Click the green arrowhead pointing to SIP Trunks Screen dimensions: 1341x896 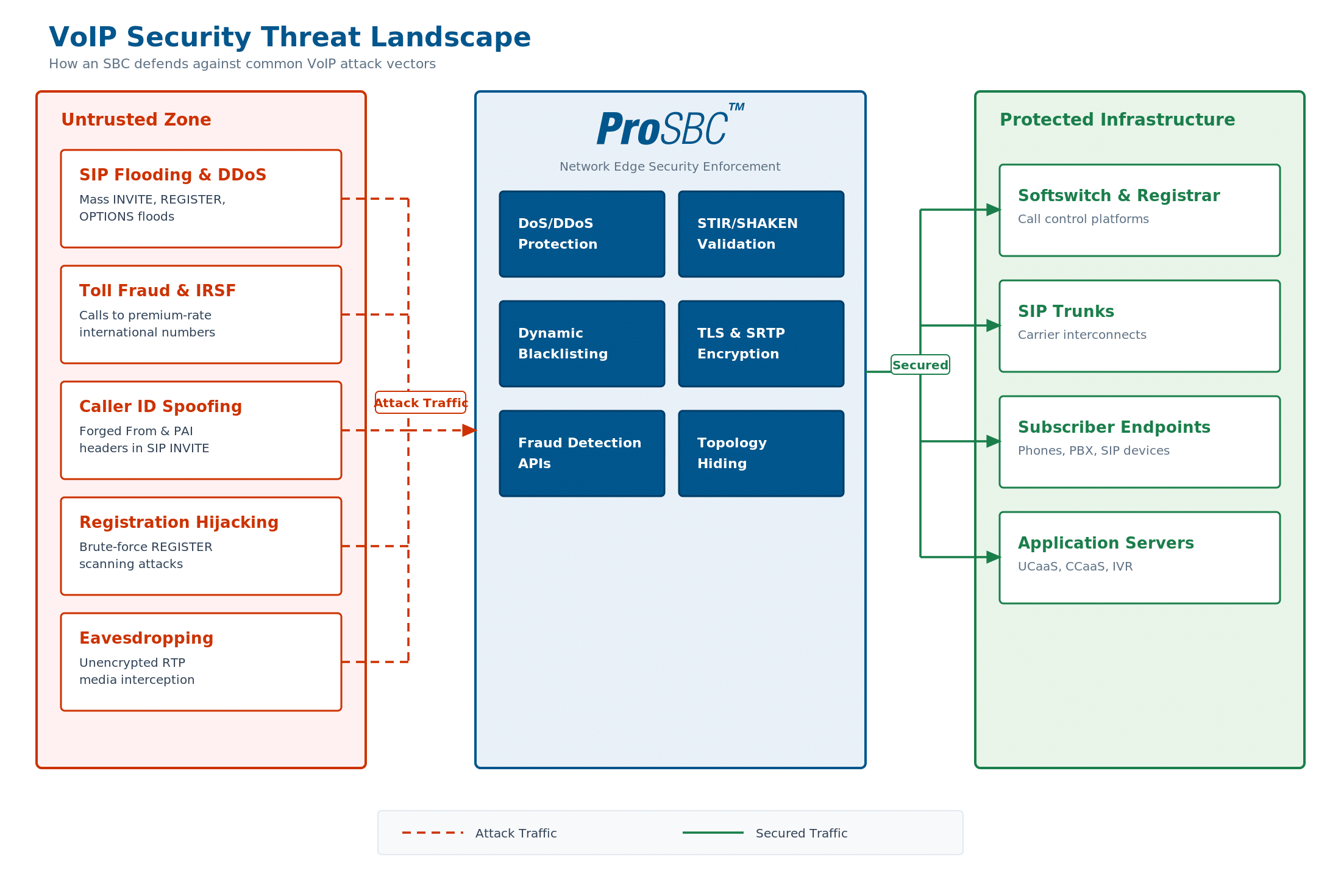pyautogui.click(x=994, y=325)
